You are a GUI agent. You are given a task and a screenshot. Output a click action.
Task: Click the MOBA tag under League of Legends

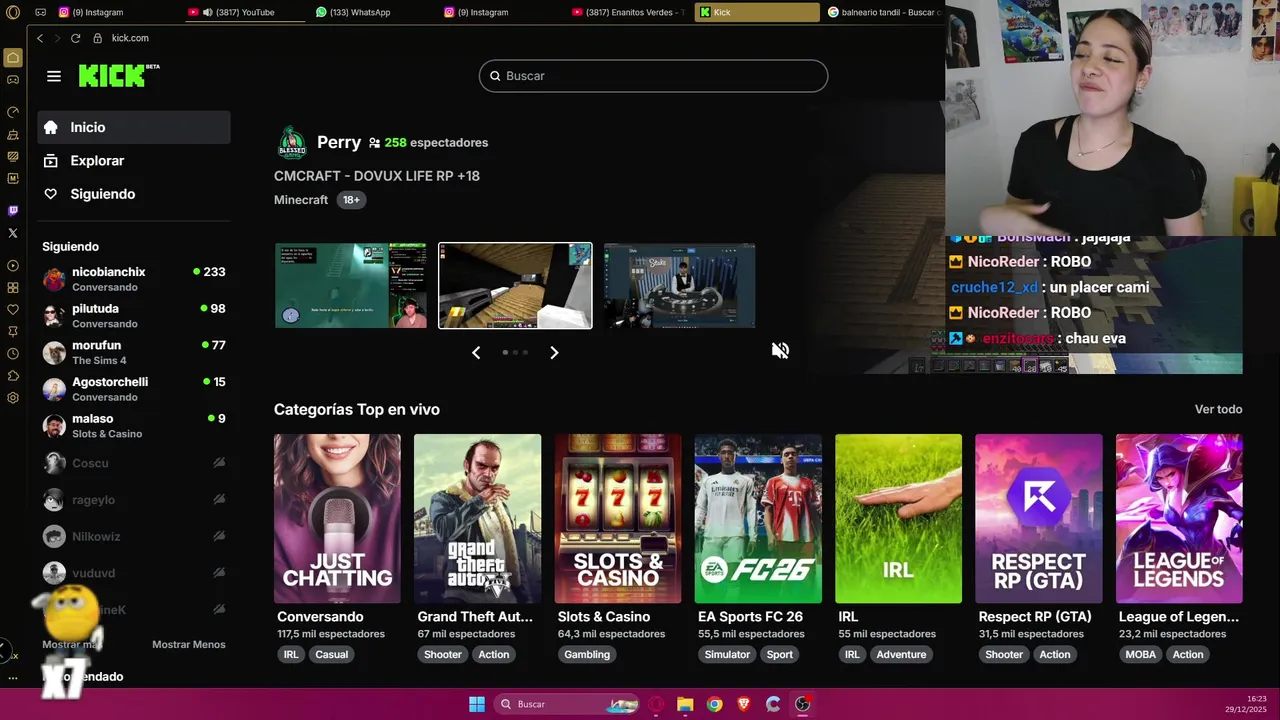pyautogui.click(x=1140, y=655)
